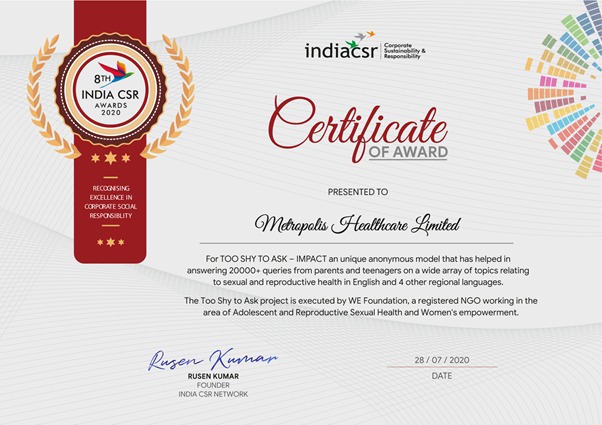Click the 'OF AWARD' underlined text
Screen dimensions: 602x425
[x=408, y=152]
